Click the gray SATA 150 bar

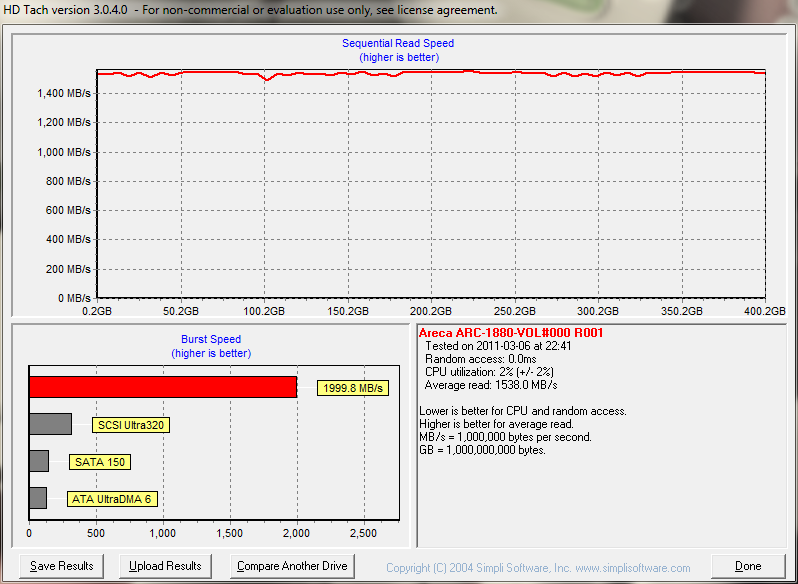point(39,461)
